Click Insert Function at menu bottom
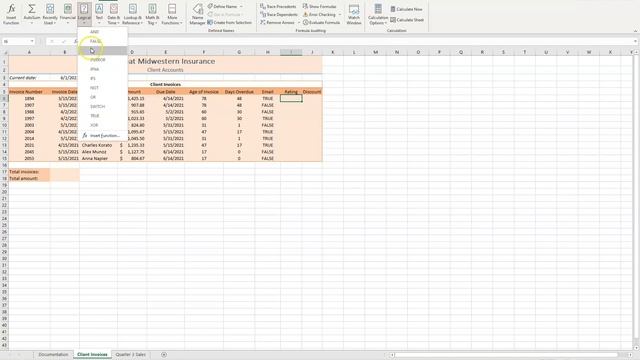The image size is (640, 360). [102, 136]
